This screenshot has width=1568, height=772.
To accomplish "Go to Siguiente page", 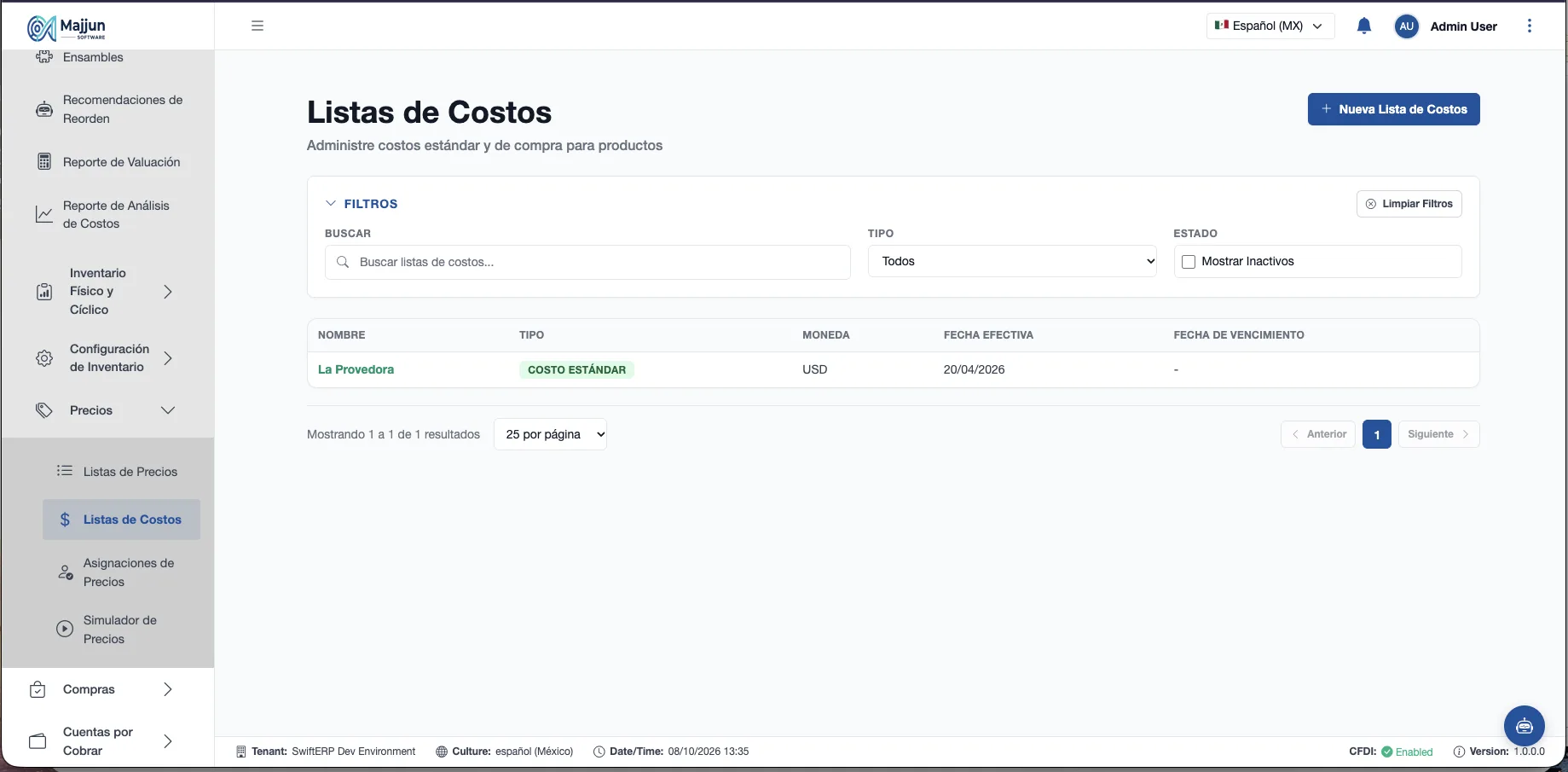I will click(x=1438, y=434).
